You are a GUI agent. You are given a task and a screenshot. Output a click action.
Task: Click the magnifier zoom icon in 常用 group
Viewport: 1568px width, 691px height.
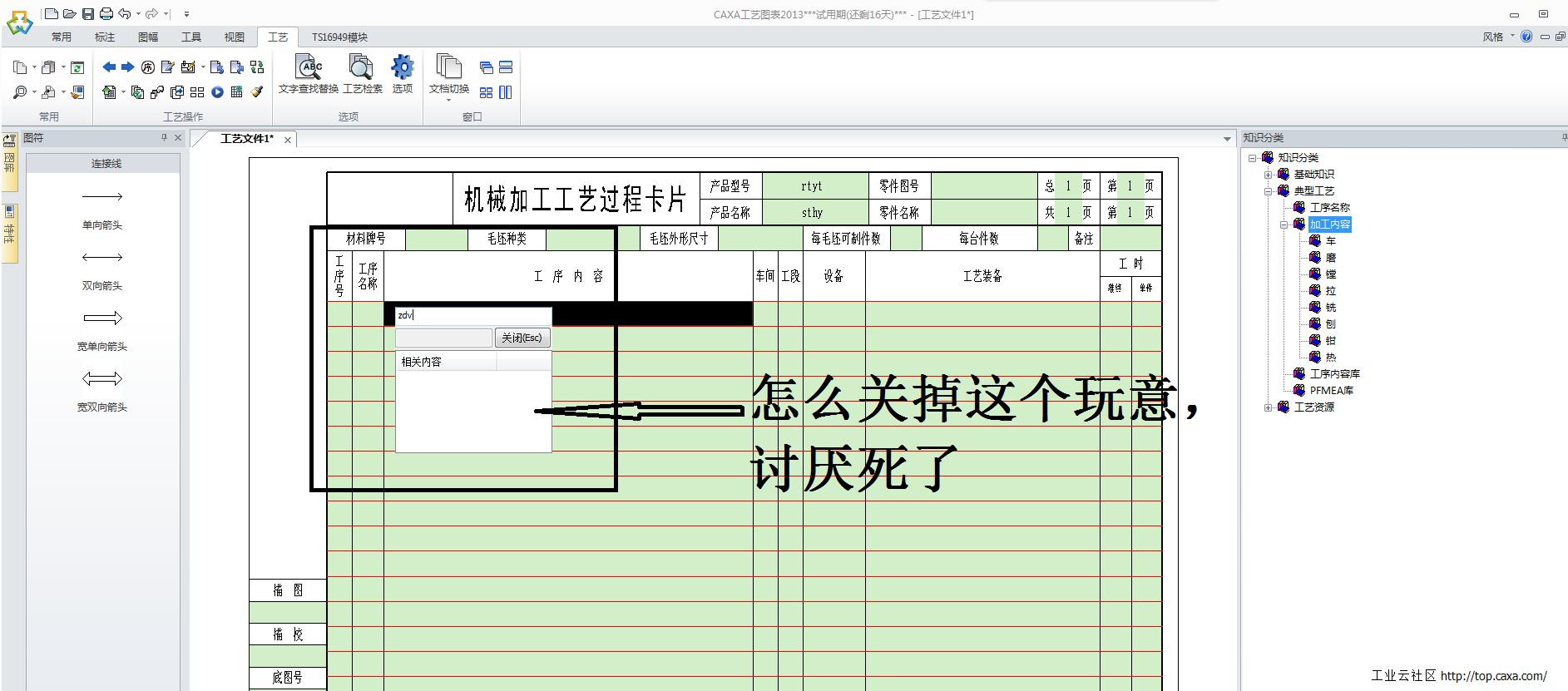(20, 92)
